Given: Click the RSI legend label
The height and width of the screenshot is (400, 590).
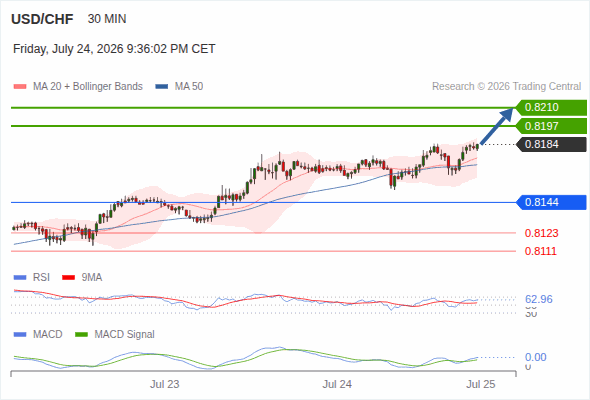Looking at the screenshot, I should [x=41, y=278].
